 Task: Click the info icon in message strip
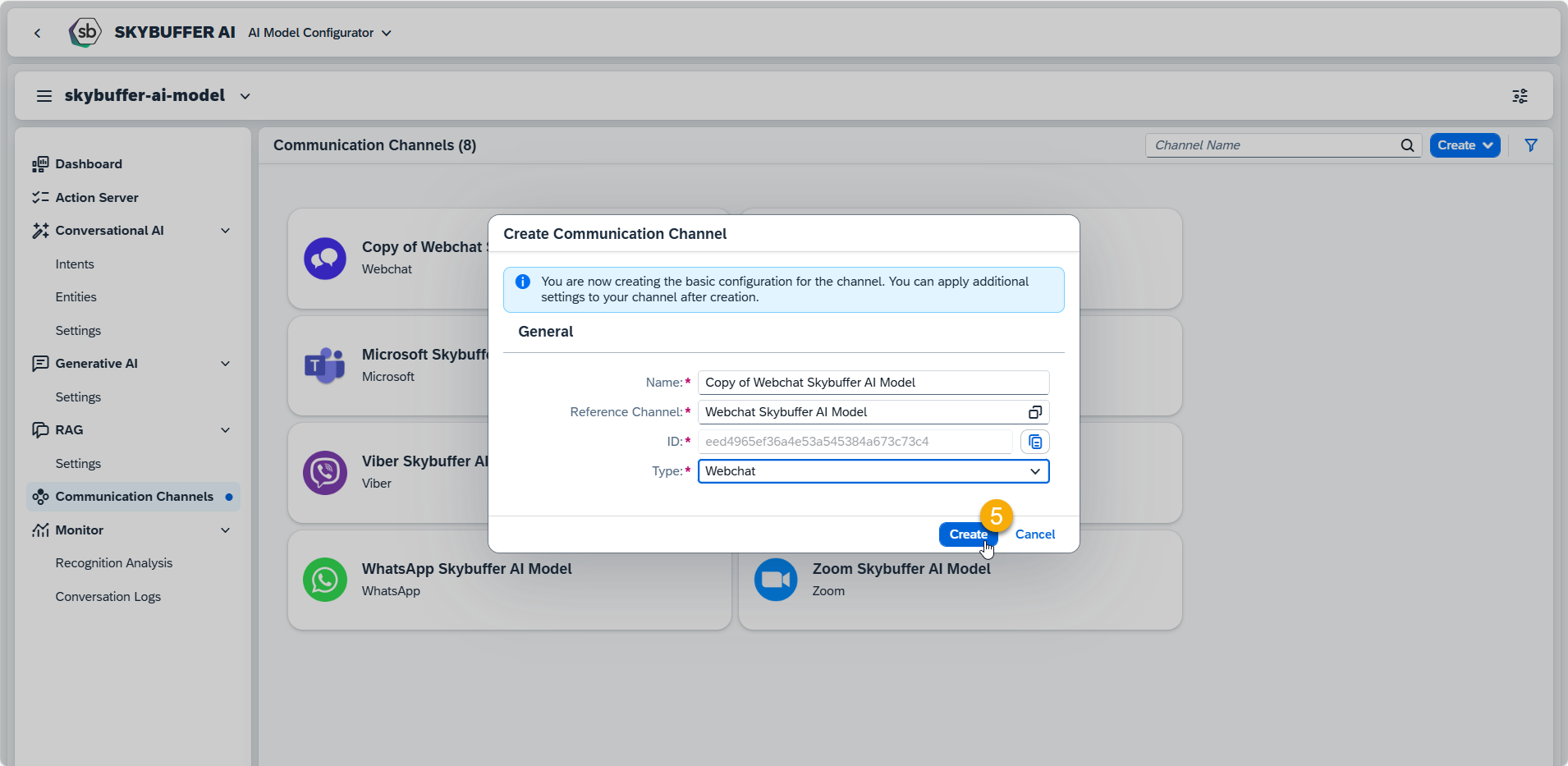tap(522, 282)
